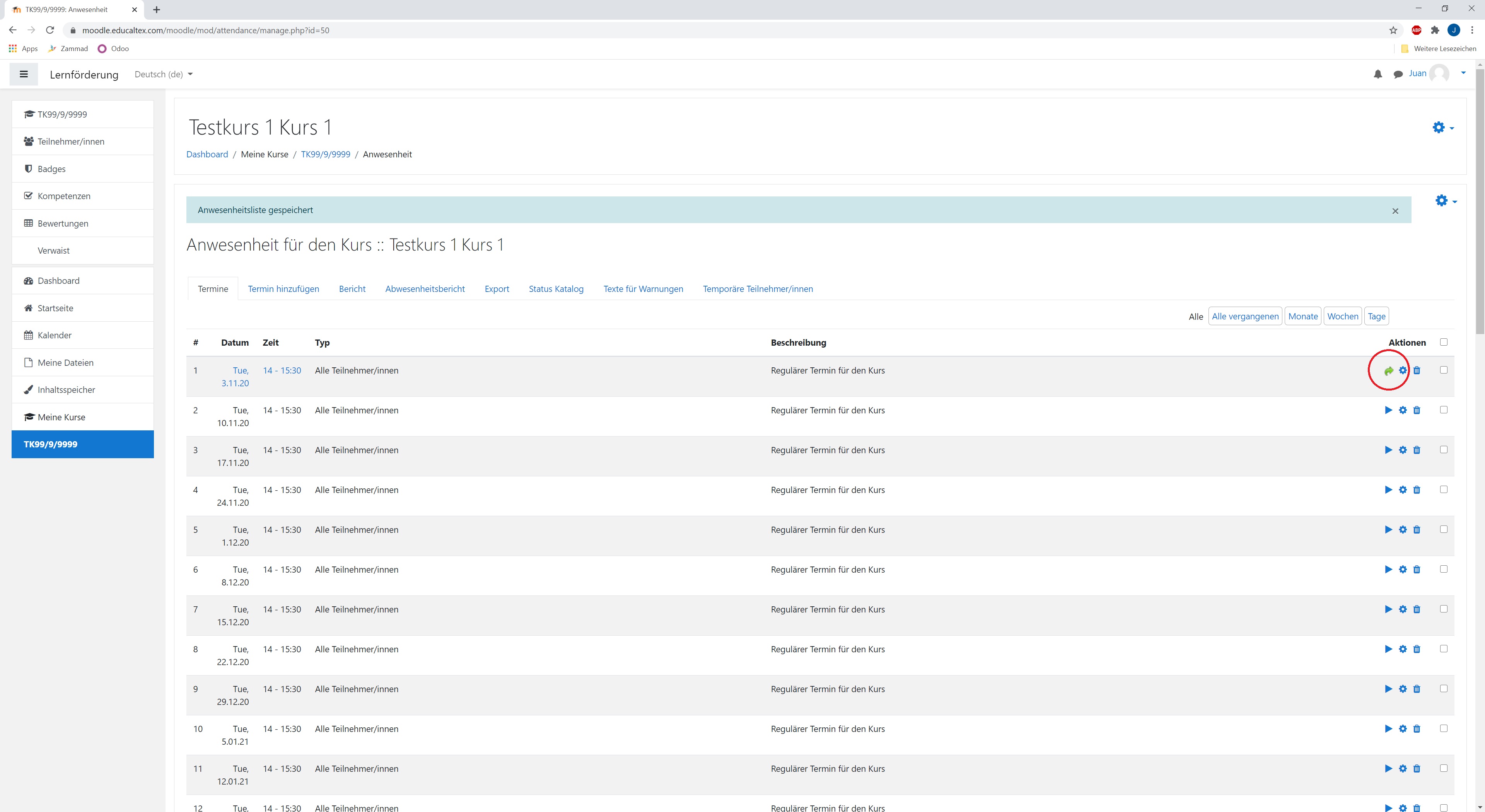
Task: Take attendance for the 15.12.20 session
Action: pos(1388,609)
